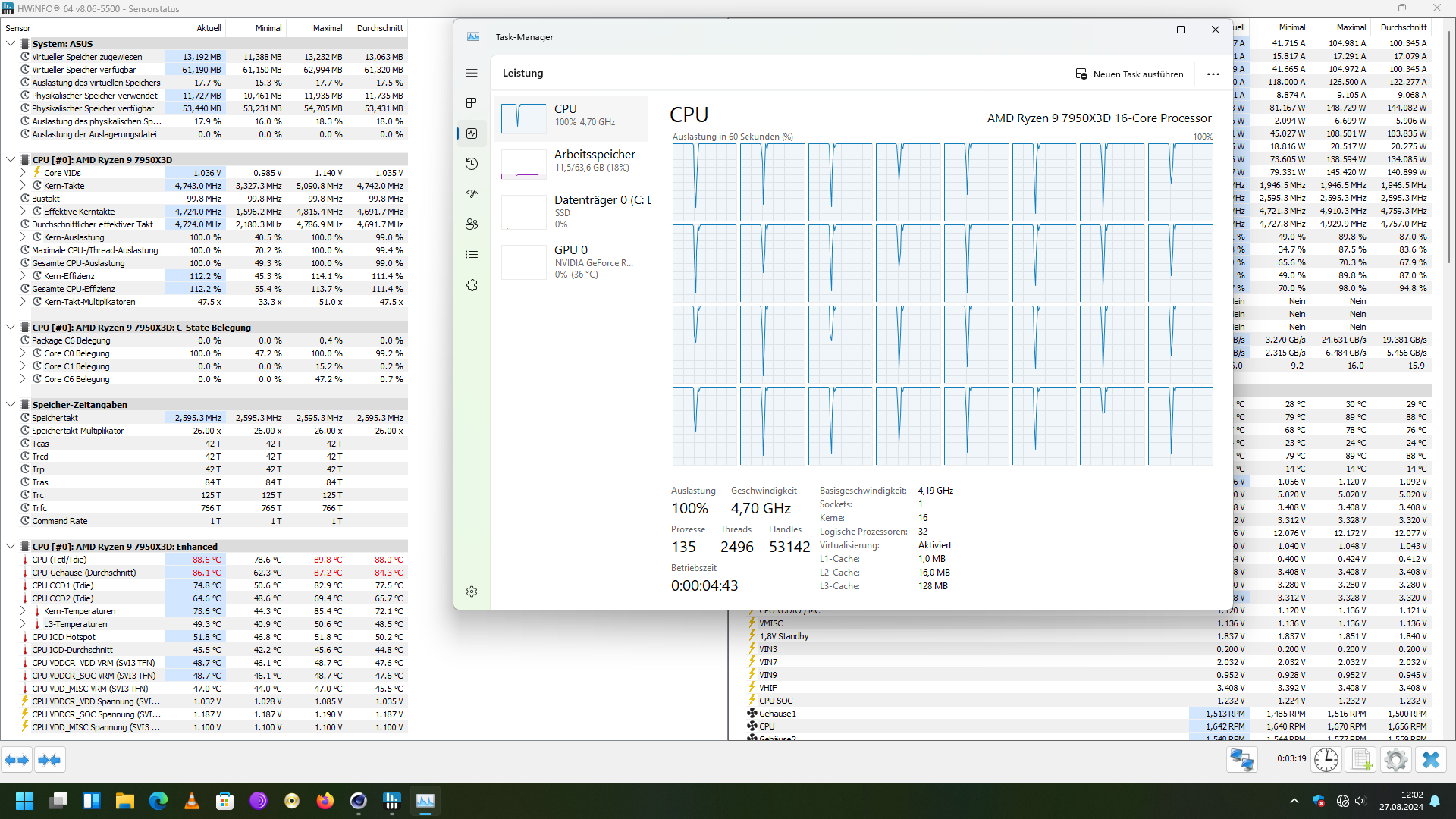Viewport: 1456px width, 819px height.
Task: Click HWiNFO logging sheet-plus icon
Action: 1361,760
